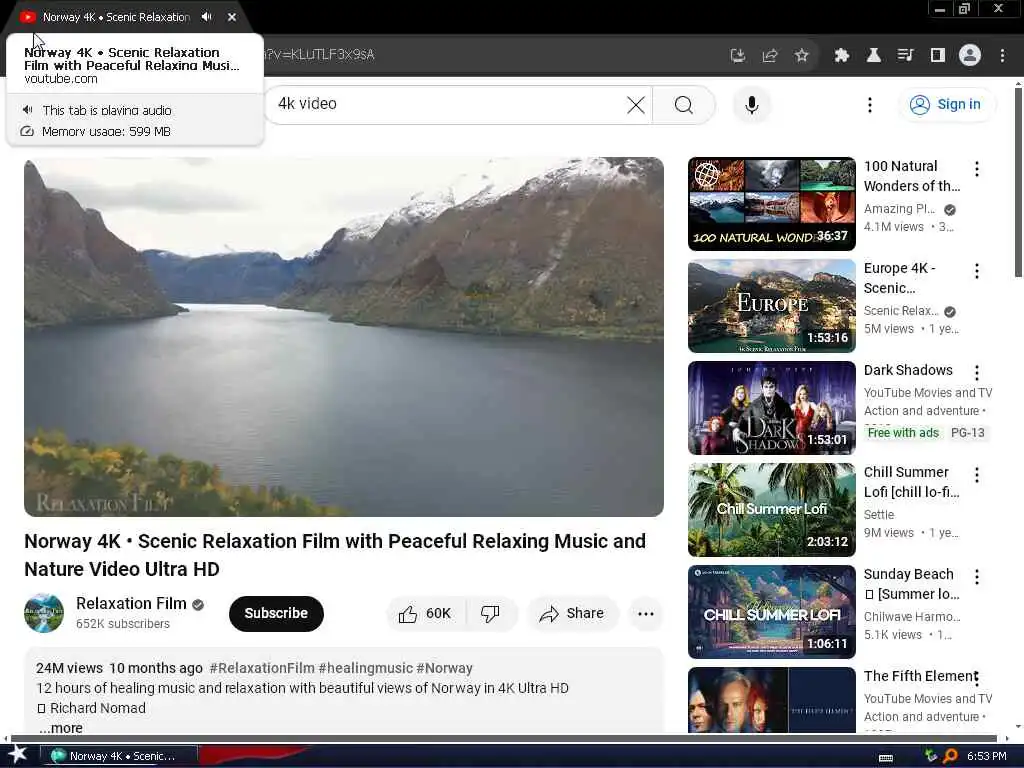Open YouTube settings three-dot menu
The image size is (1024, 768).
(869, 104)
